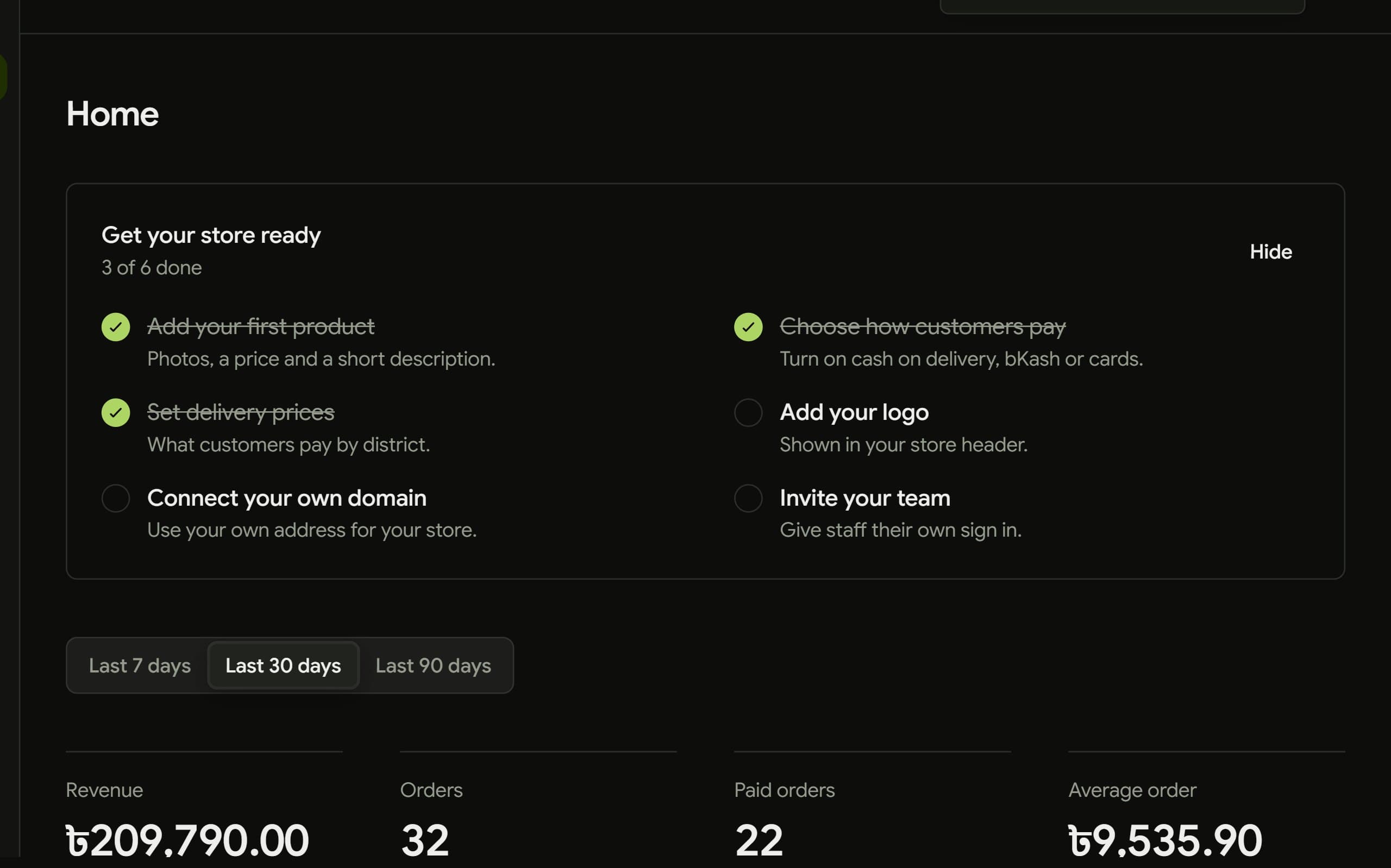The image size is (1391, 868).
Task: Toggle the 'Set delivery prices' checkmark
Action: pos(115,412)
